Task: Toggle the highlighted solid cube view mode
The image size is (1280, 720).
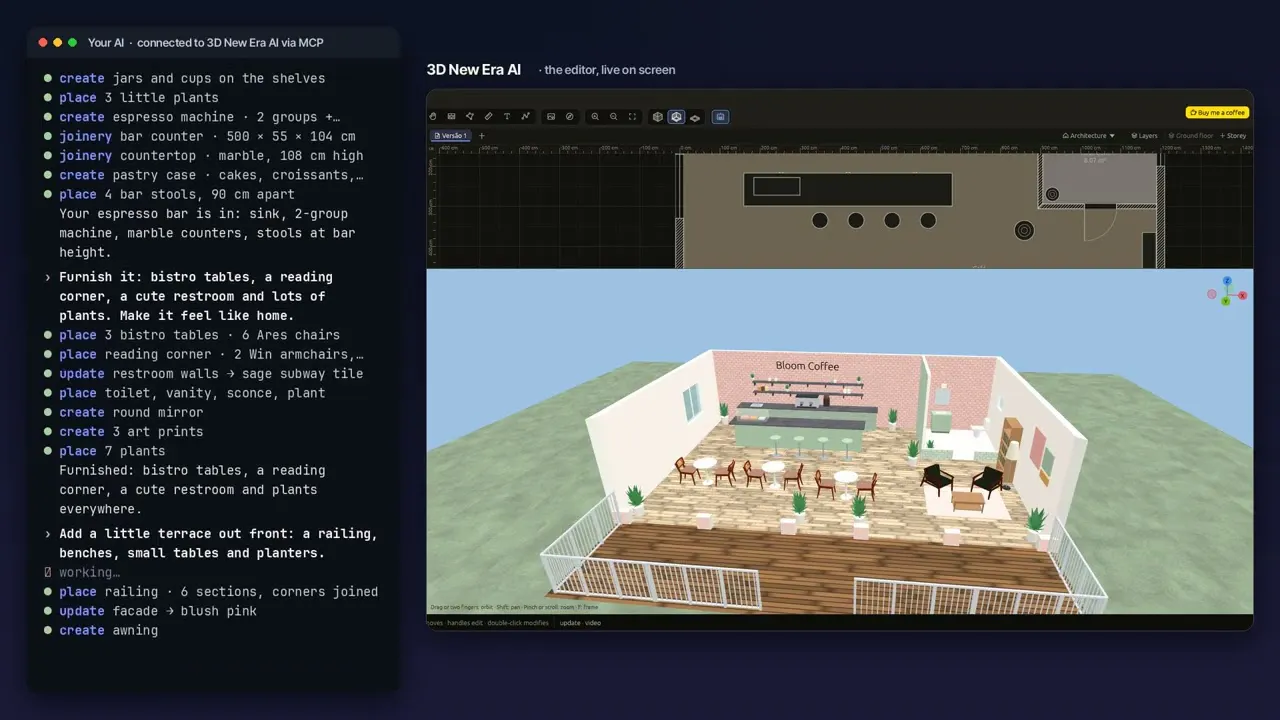Action: click(x=676, y=117)
